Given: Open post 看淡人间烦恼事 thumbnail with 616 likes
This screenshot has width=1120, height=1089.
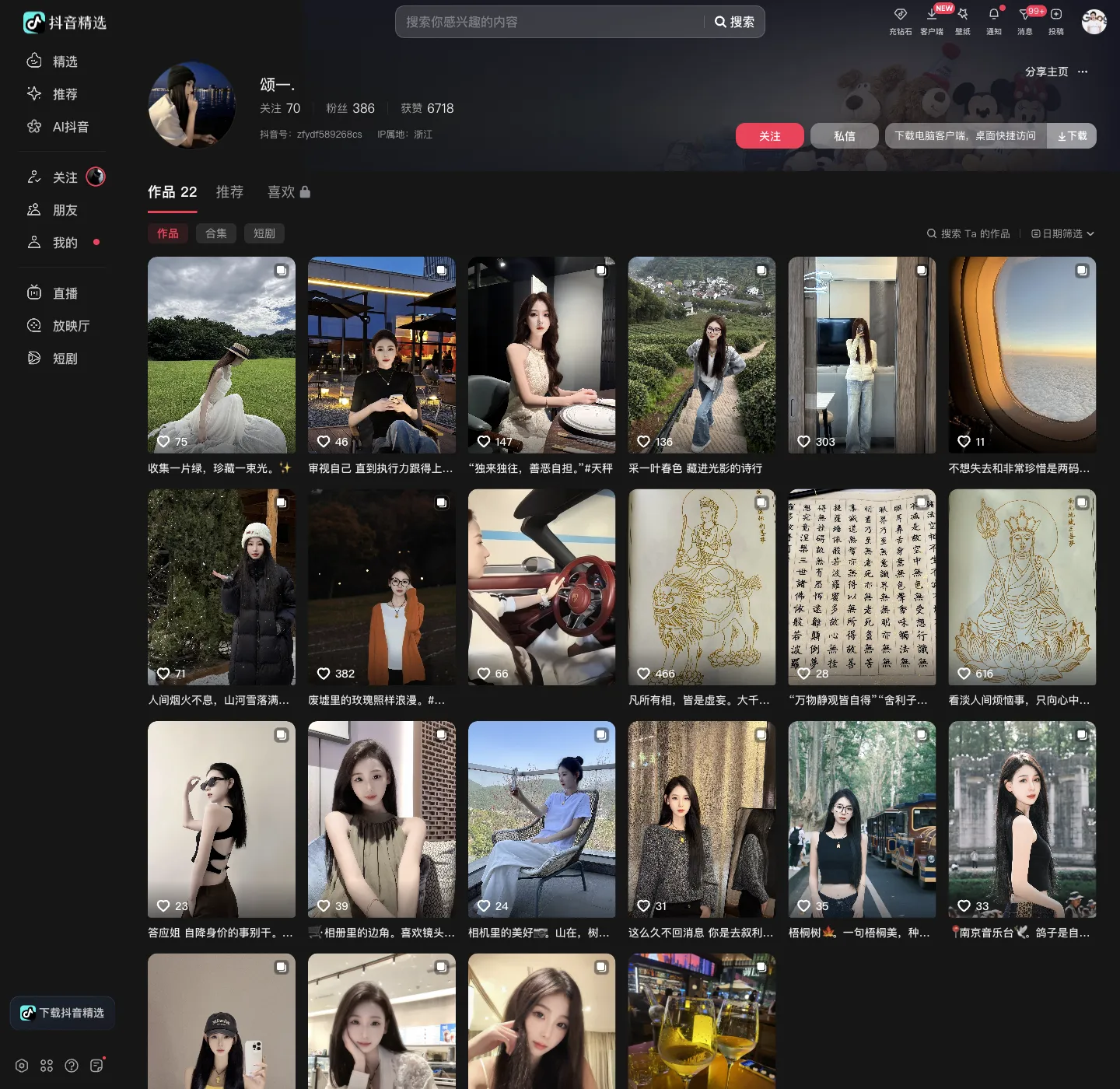Looking at the screenshot, I should (1023, 587).
